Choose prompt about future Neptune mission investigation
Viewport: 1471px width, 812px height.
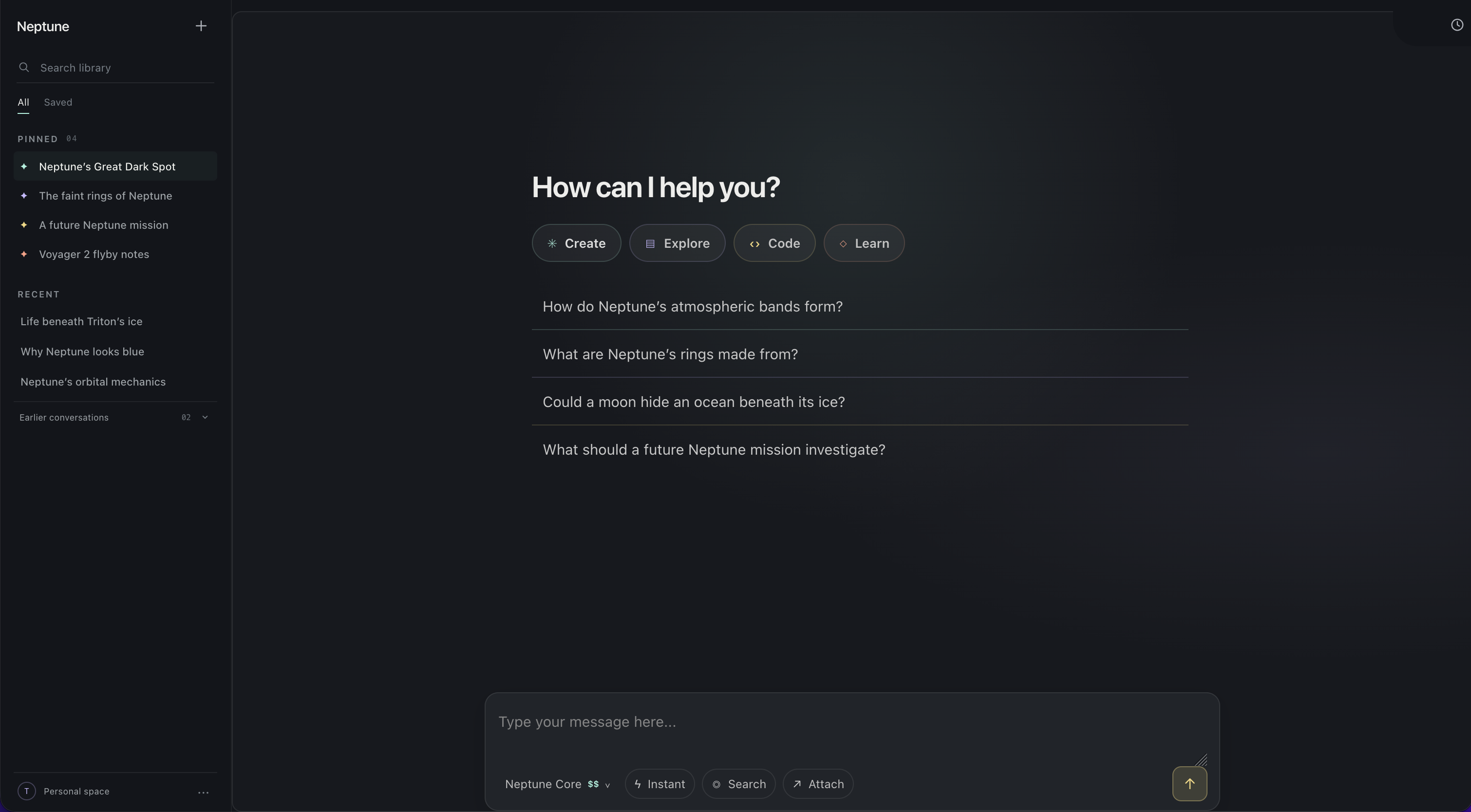pyautogui.click(x=860, y=450)
